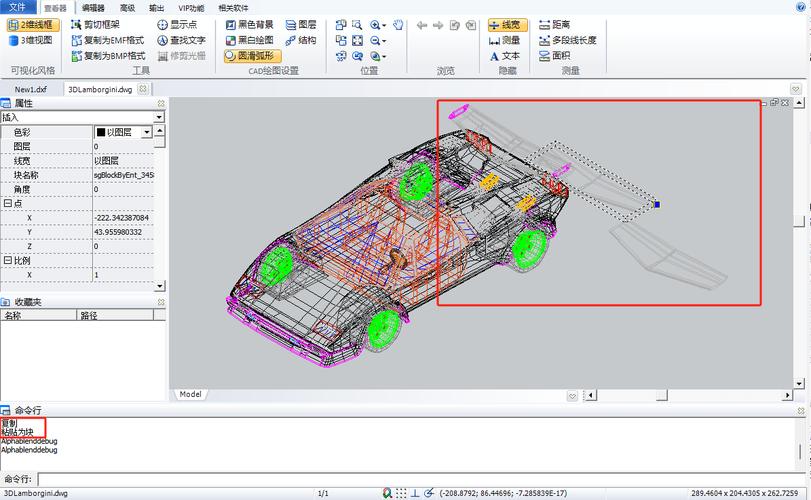Image resolution: width=811 pixels, height=500 pixels.
Task: Switch to the 高级 ribbon tab
Action: click(x=127, y=8)
